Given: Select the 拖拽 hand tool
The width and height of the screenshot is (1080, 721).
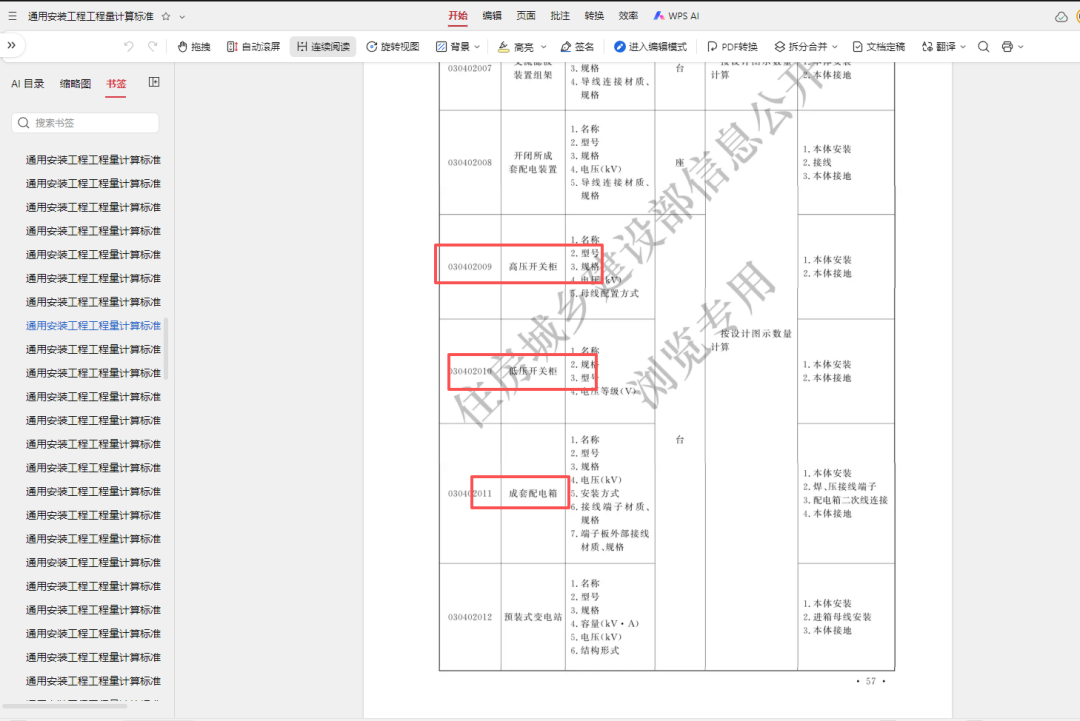Looking at the screenshot, I should [194, 47].
